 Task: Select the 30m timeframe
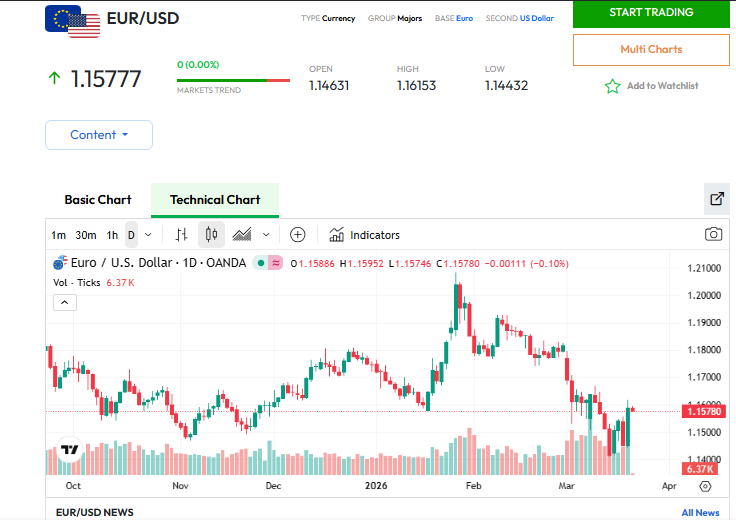86,235
